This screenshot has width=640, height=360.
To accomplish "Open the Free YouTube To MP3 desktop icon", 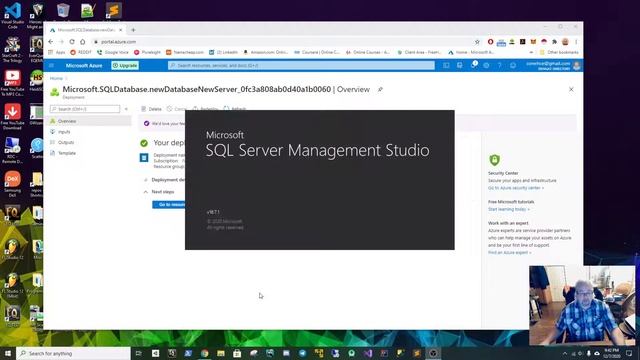I will 13,83.
